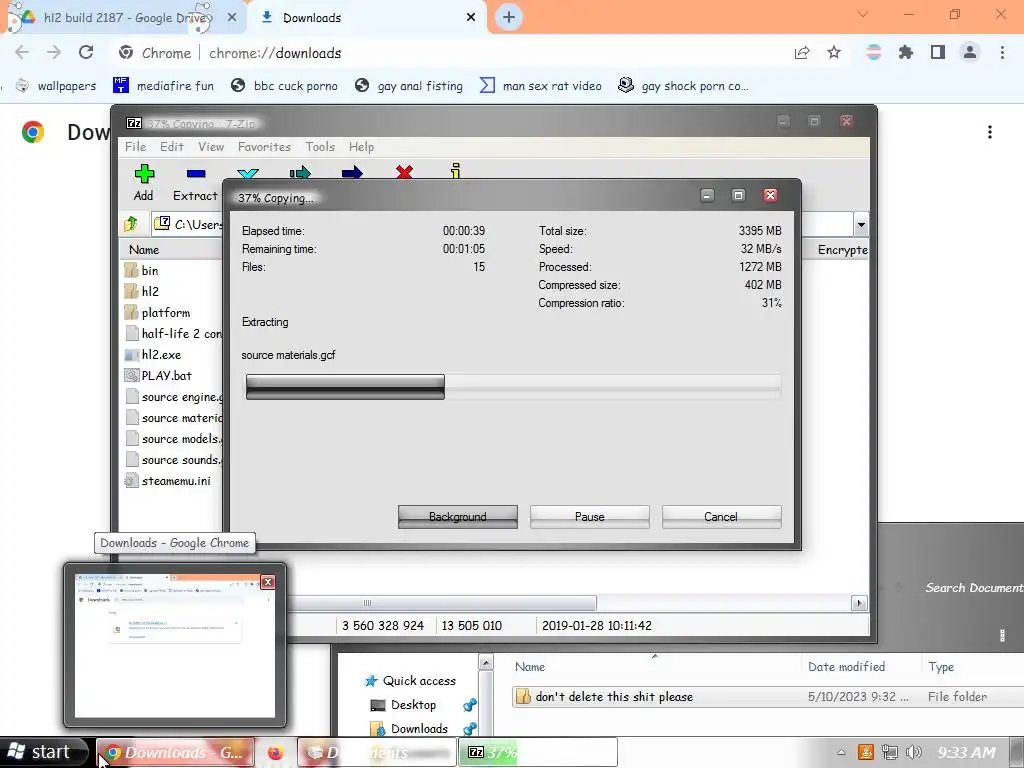Select PLAY.bat in the 7-Zip file list
Viewport: 1024px width, 768px height.
158,376
